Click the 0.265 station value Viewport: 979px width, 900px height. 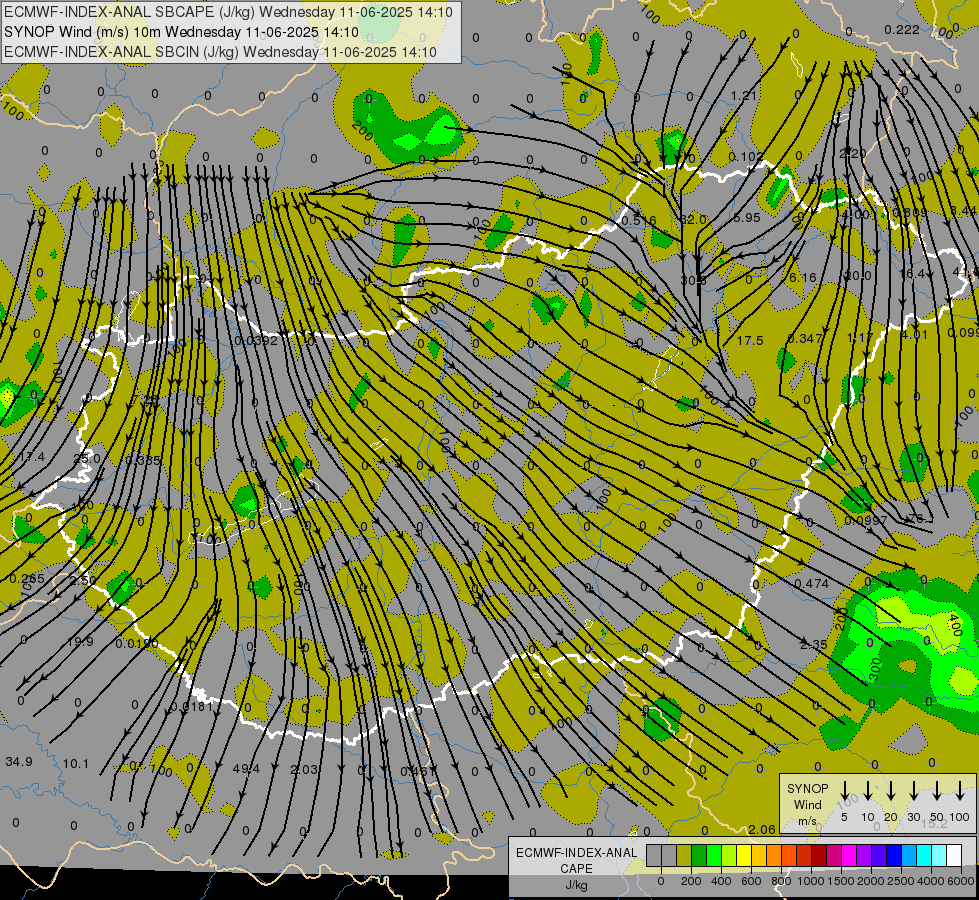(x=27, y=578)
